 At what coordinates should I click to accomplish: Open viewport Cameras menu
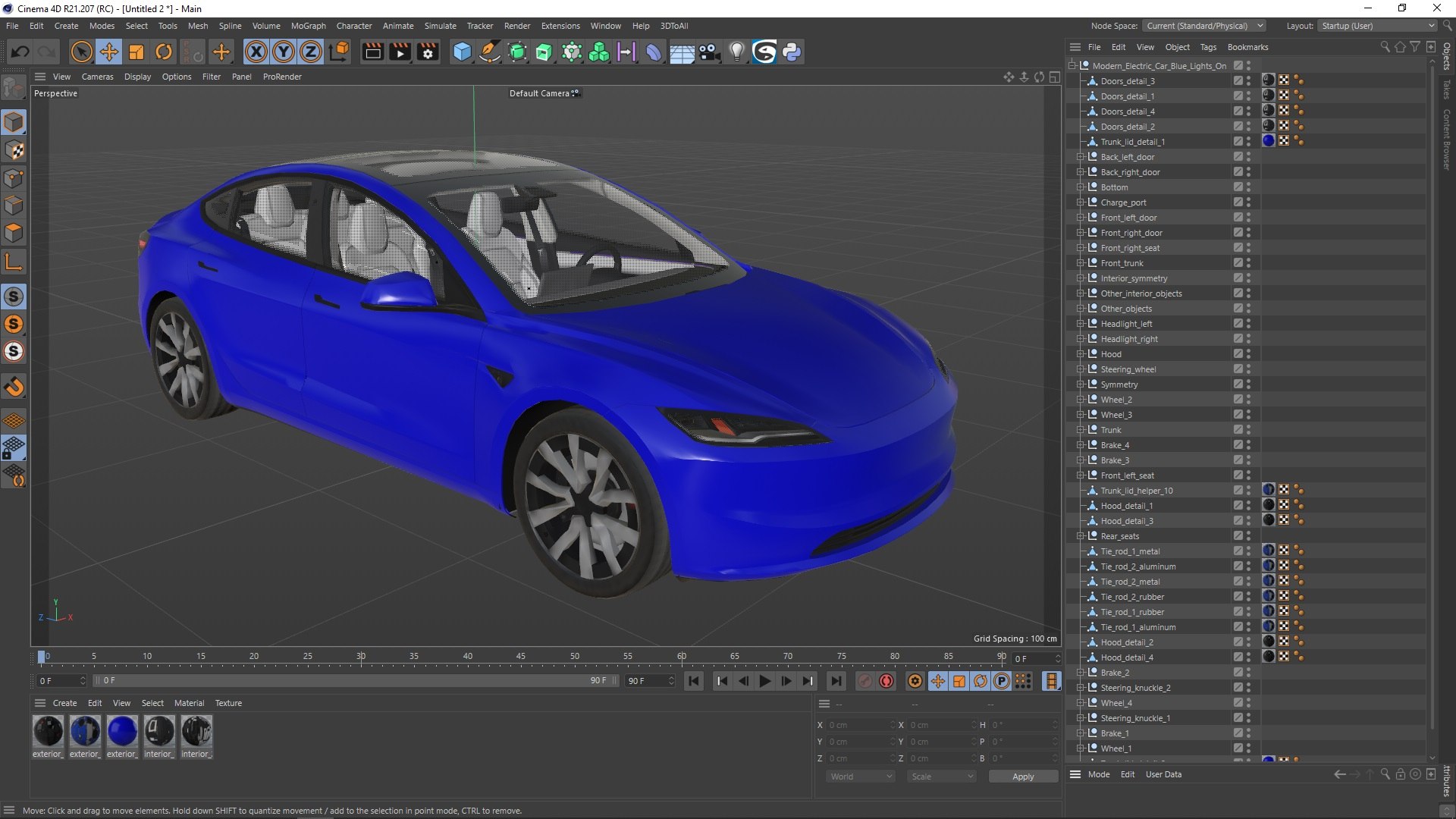coord(97,77)
